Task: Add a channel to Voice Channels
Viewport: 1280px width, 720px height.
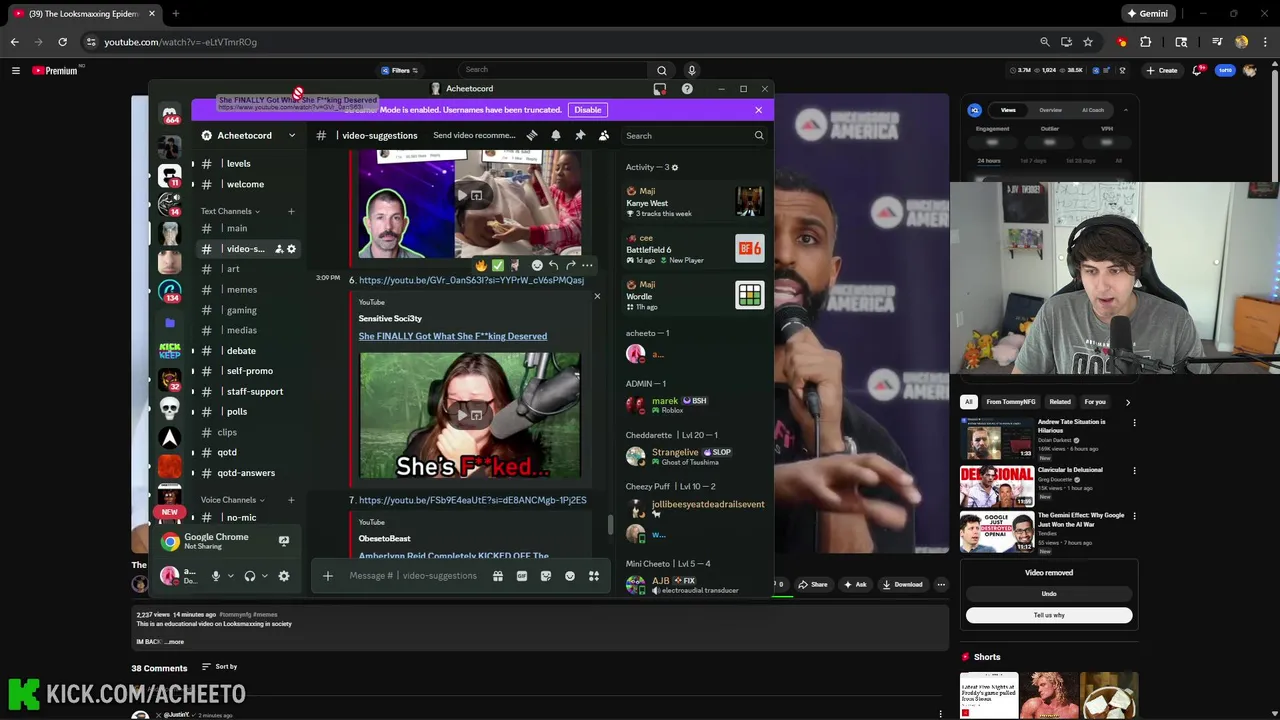Action: pos(291,500)
